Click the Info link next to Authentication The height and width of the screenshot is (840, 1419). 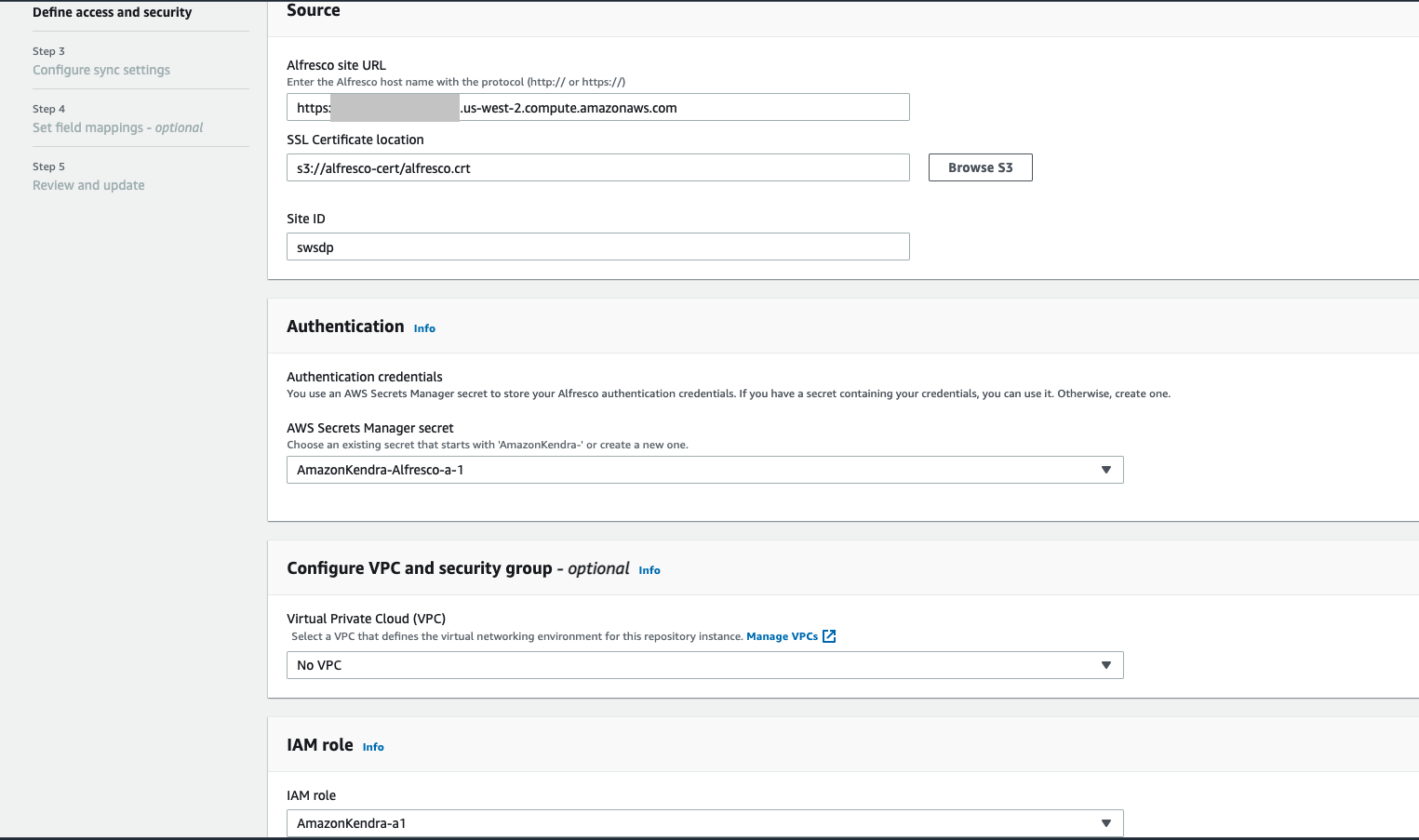click(x=424, y=328)
